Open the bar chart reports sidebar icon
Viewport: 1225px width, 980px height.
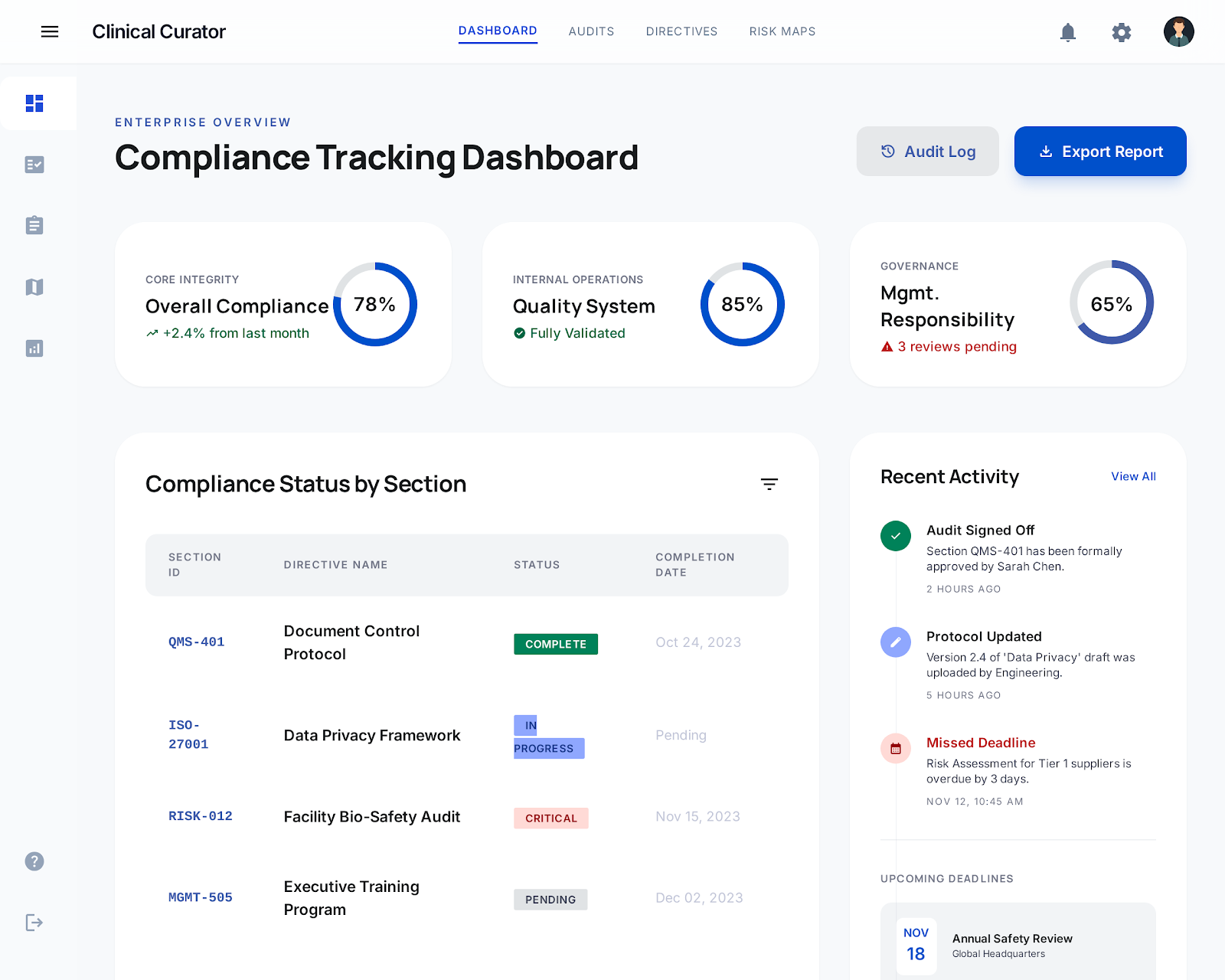pos(34,348)
